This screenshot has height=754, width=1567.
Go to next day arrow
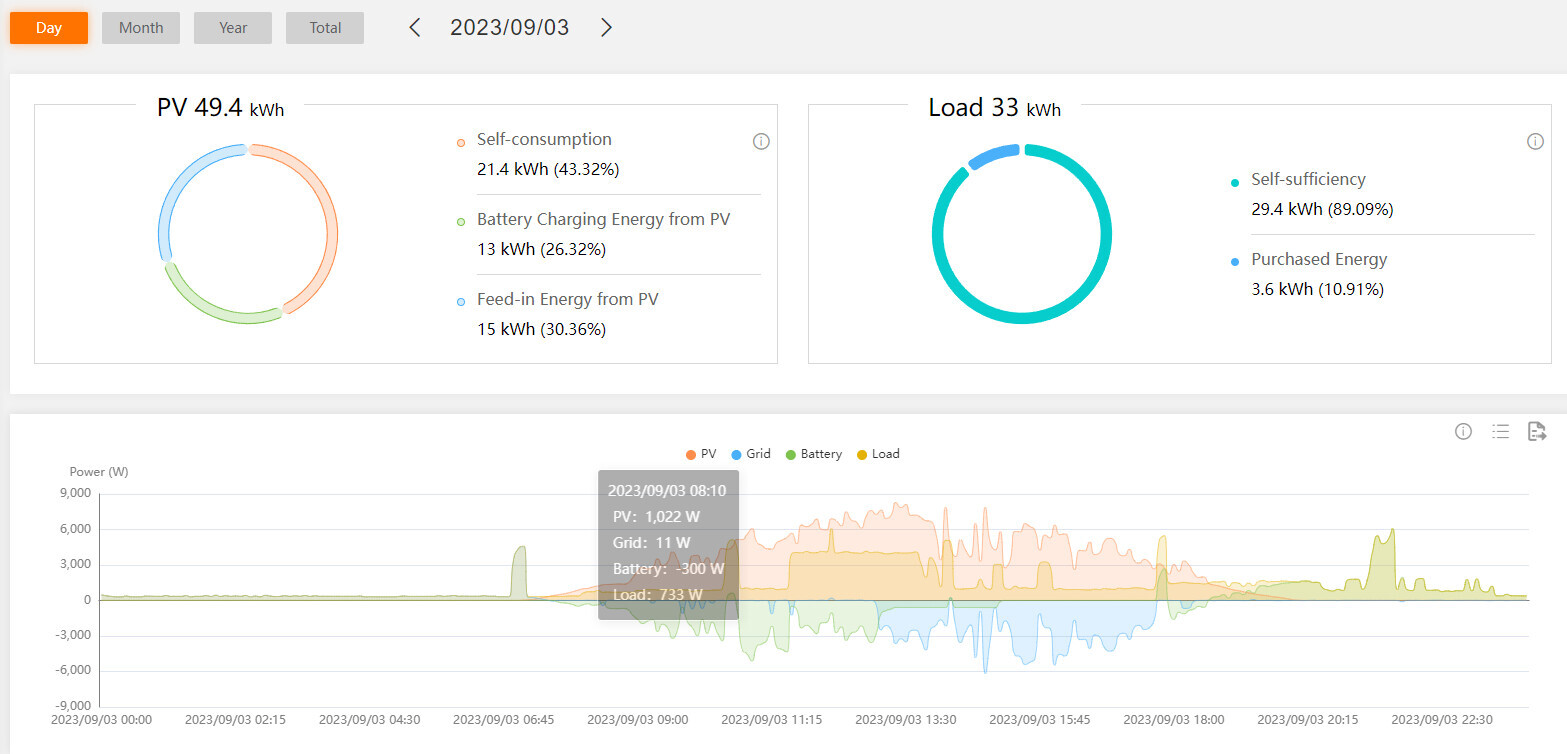coord(606,28)
